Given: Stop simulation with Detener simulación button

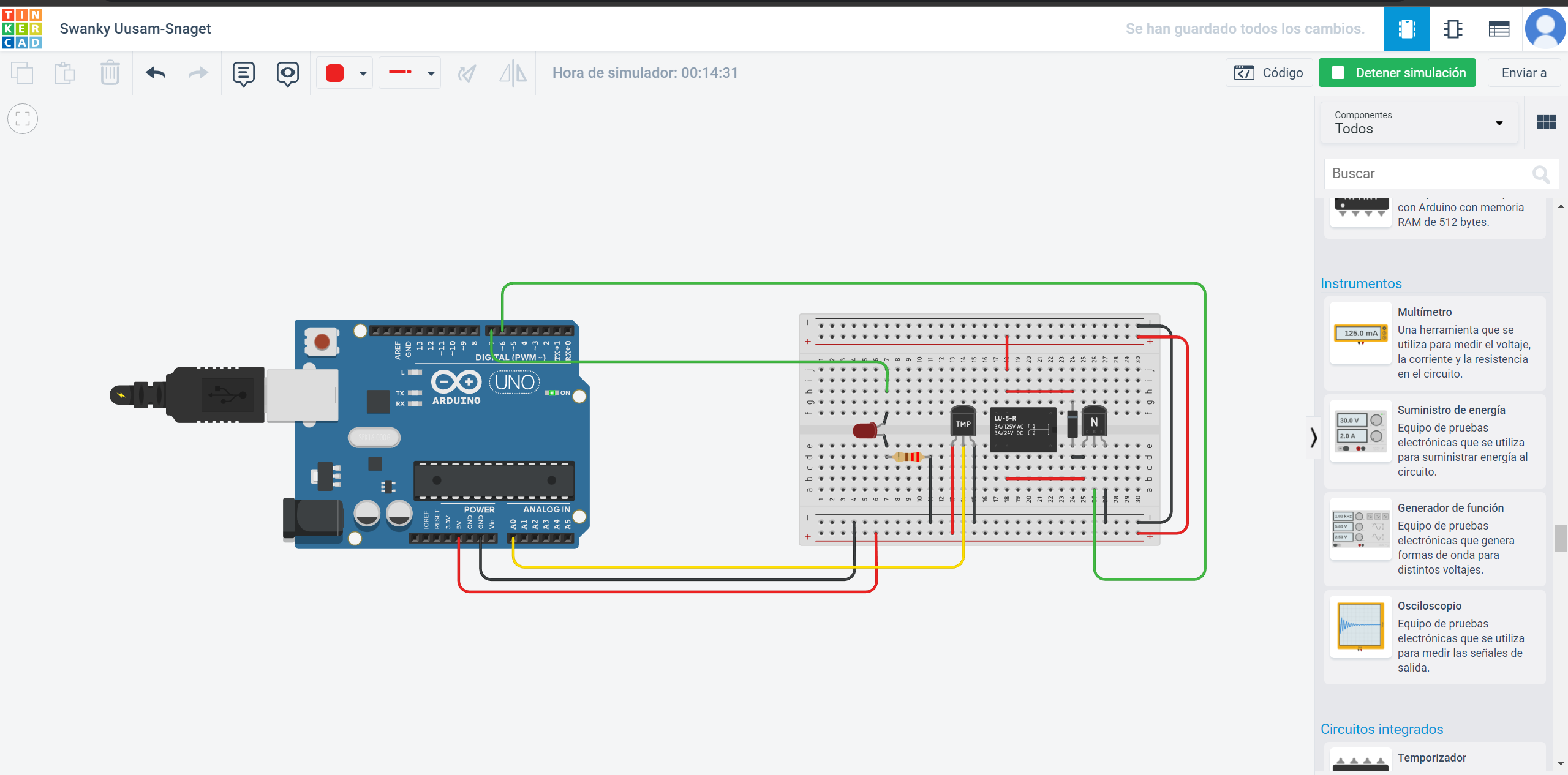Looking at the screenshot, I should (1397, 73).
